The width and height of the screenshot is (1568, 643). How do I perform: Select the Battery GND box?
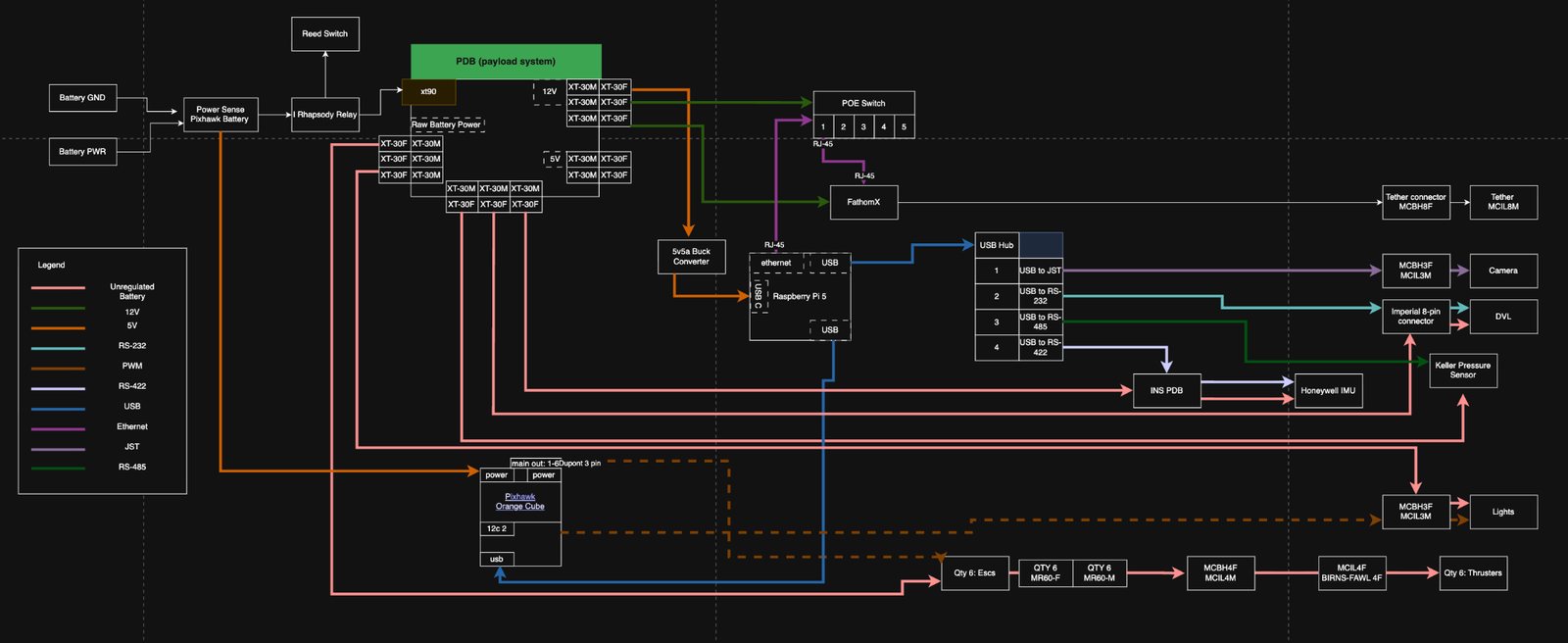[82, 98]
